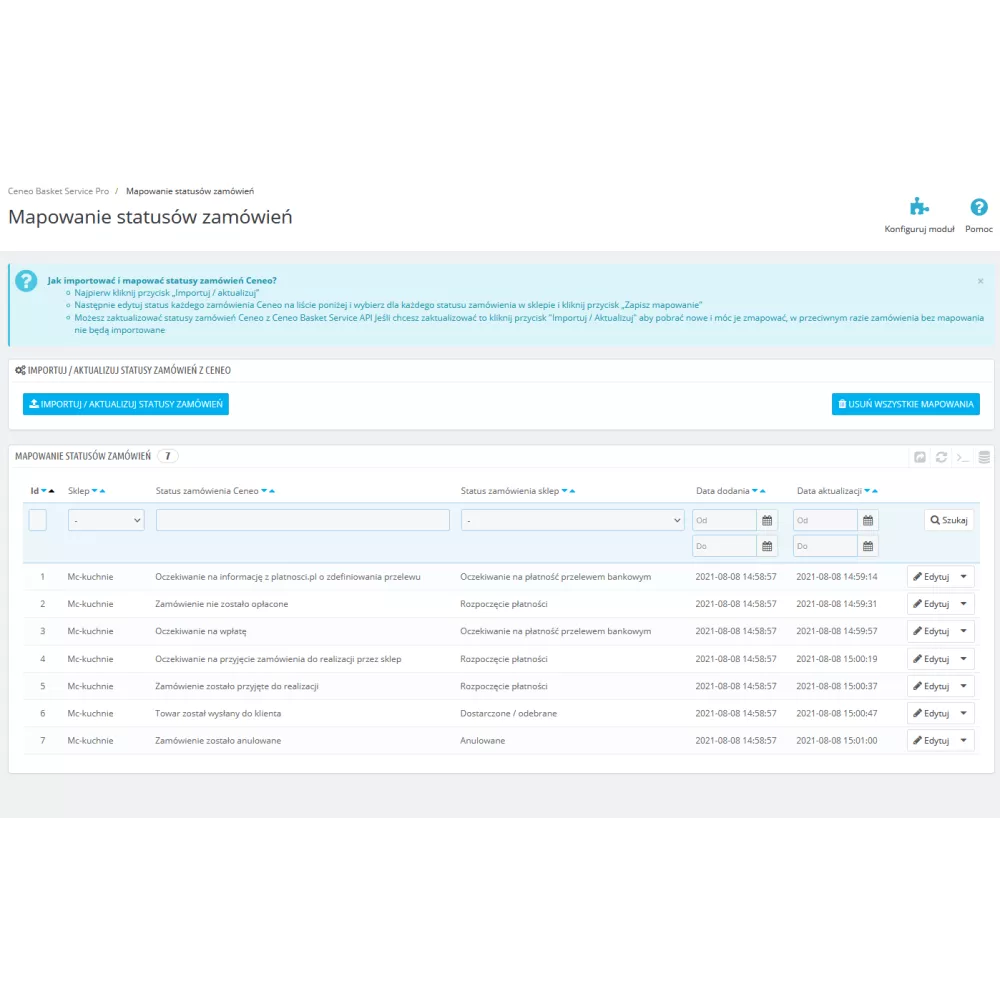The width and height of the screenshot is (1000, 1000).
Task: Open the Sklep filter dropdown
Action: click(x=106, y=520)
